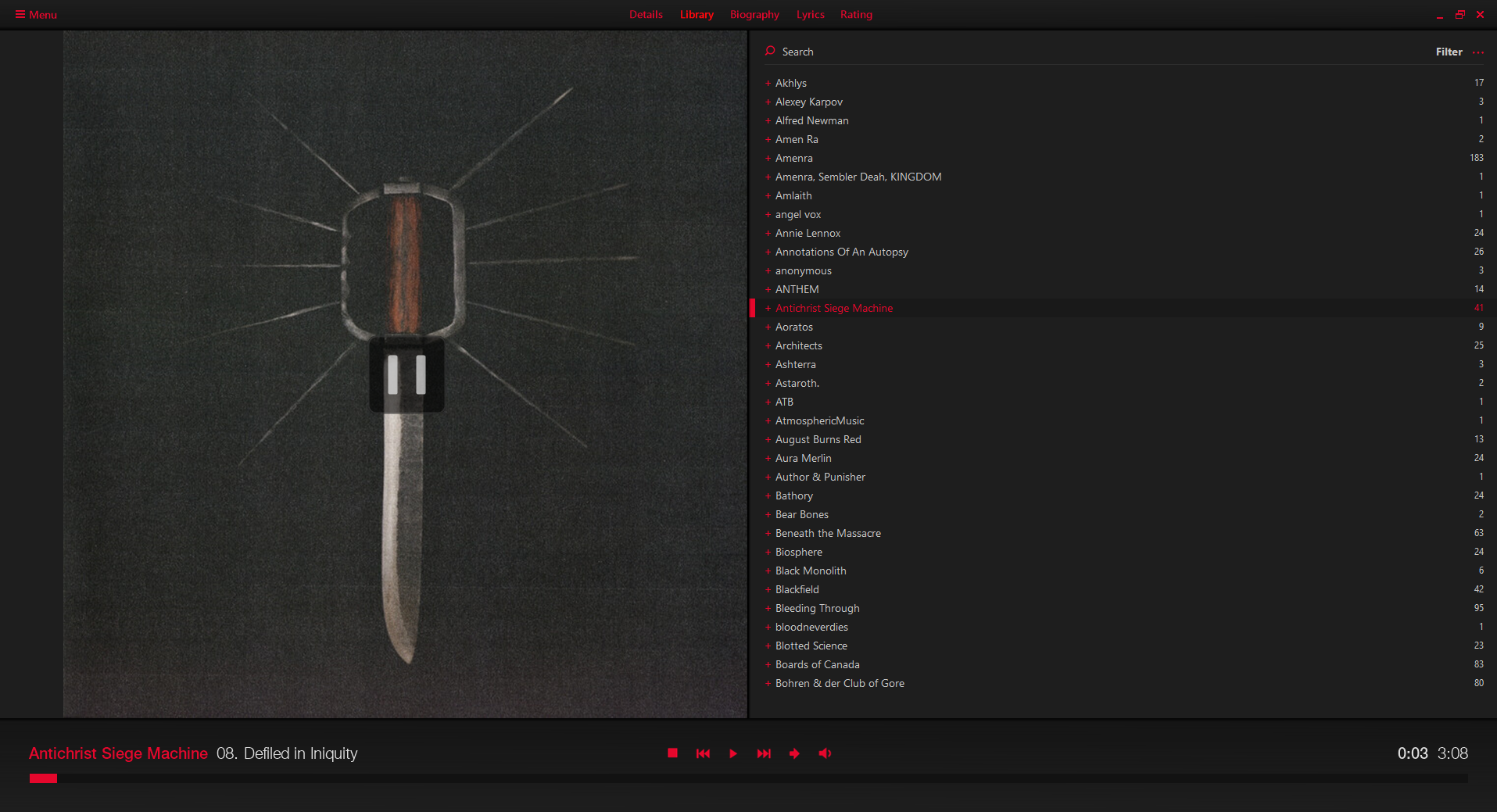The height and width of the screenshot is (812, 1497).
Task: Select Amenra, Sembler Deah, KINGDOM artist
Action: pos(858,177)
